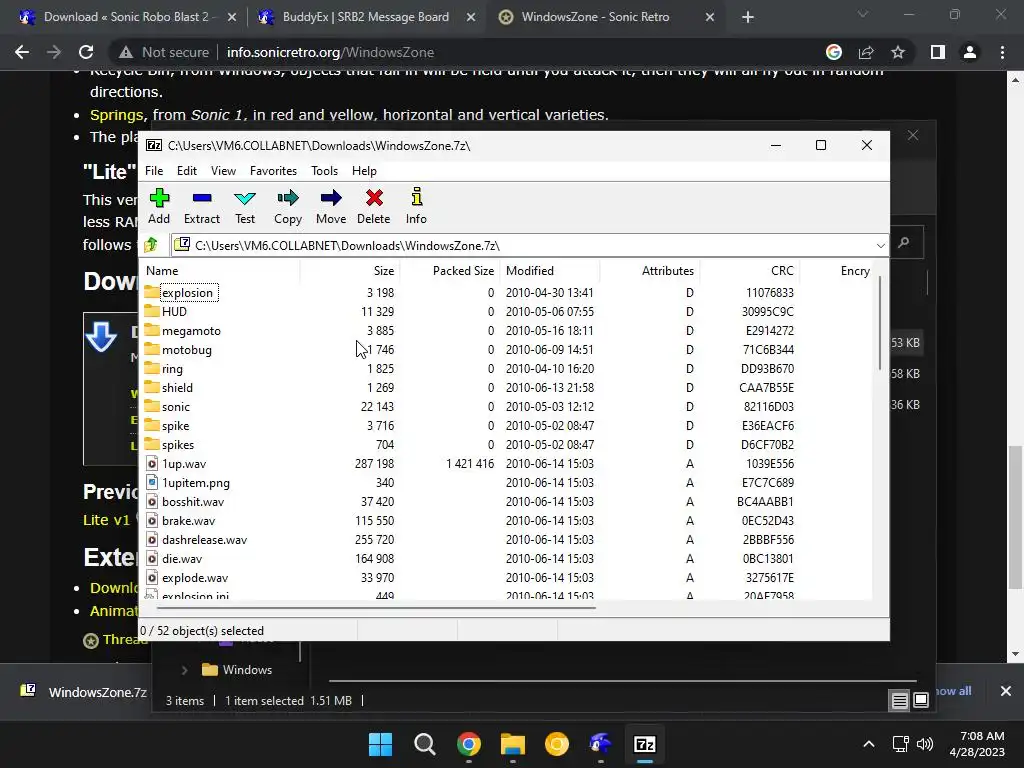The height and width of the screenshot is (768, 1024).
Task: Expand the 7-Zip address path dropdown
Action: [x=880, y=246]
